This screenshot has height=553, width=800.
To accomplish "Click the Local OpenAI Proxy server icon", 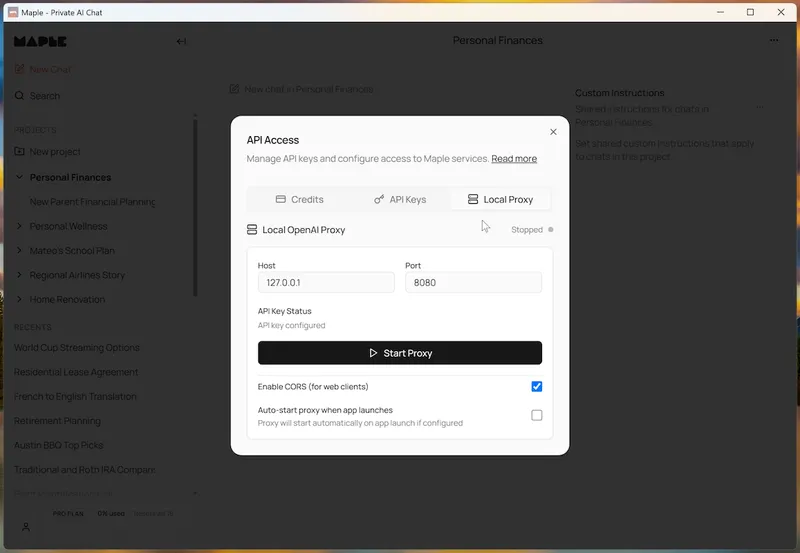I will coord(252,230).
